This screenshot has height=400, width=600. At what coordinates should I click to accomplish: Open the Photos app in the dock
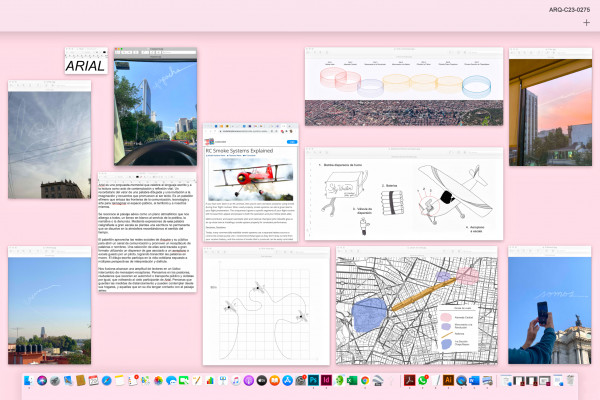pyautogui.click(x=158, y=380)
